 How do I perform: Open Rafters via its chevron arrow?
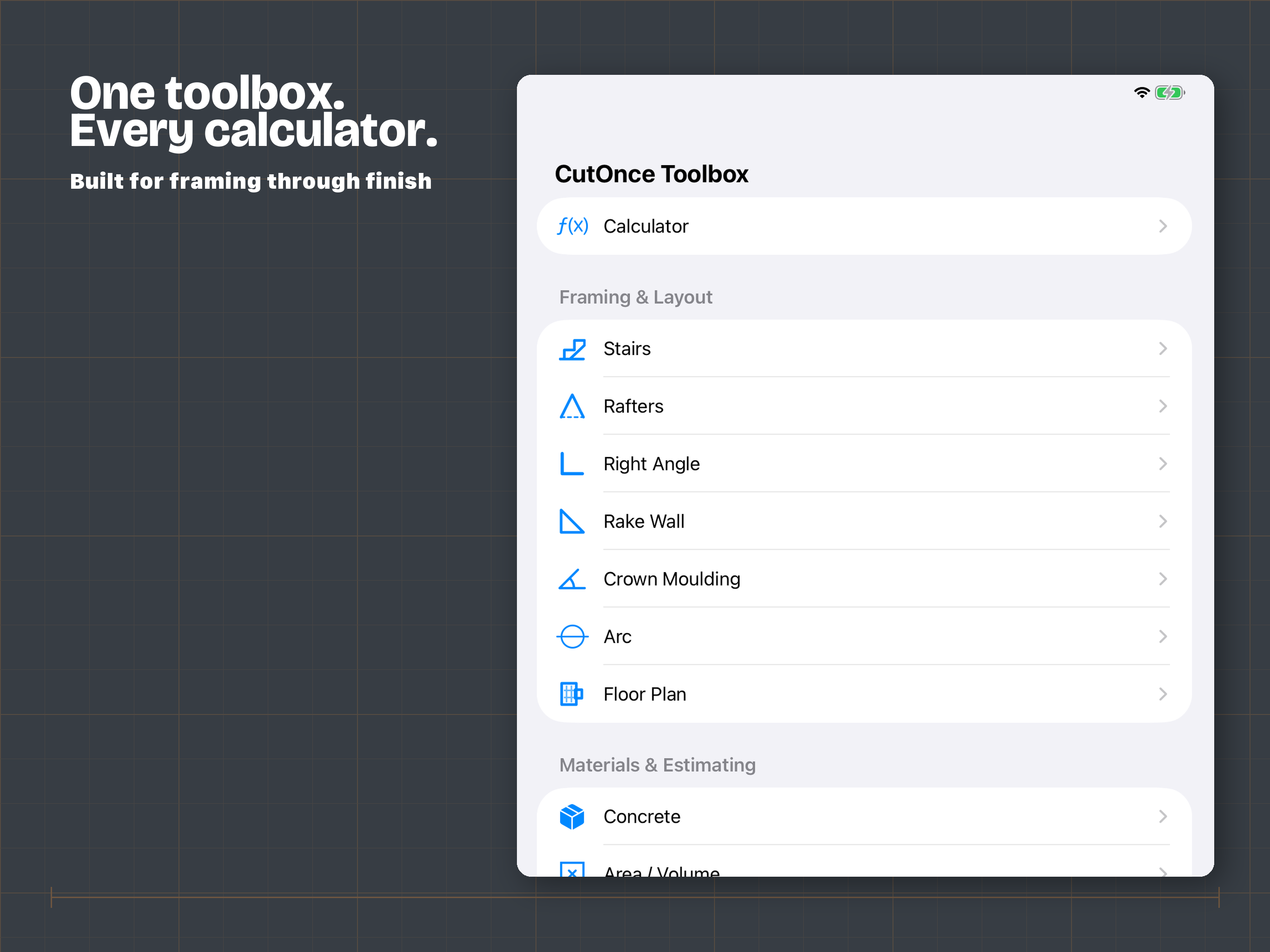coord(1163,407)
